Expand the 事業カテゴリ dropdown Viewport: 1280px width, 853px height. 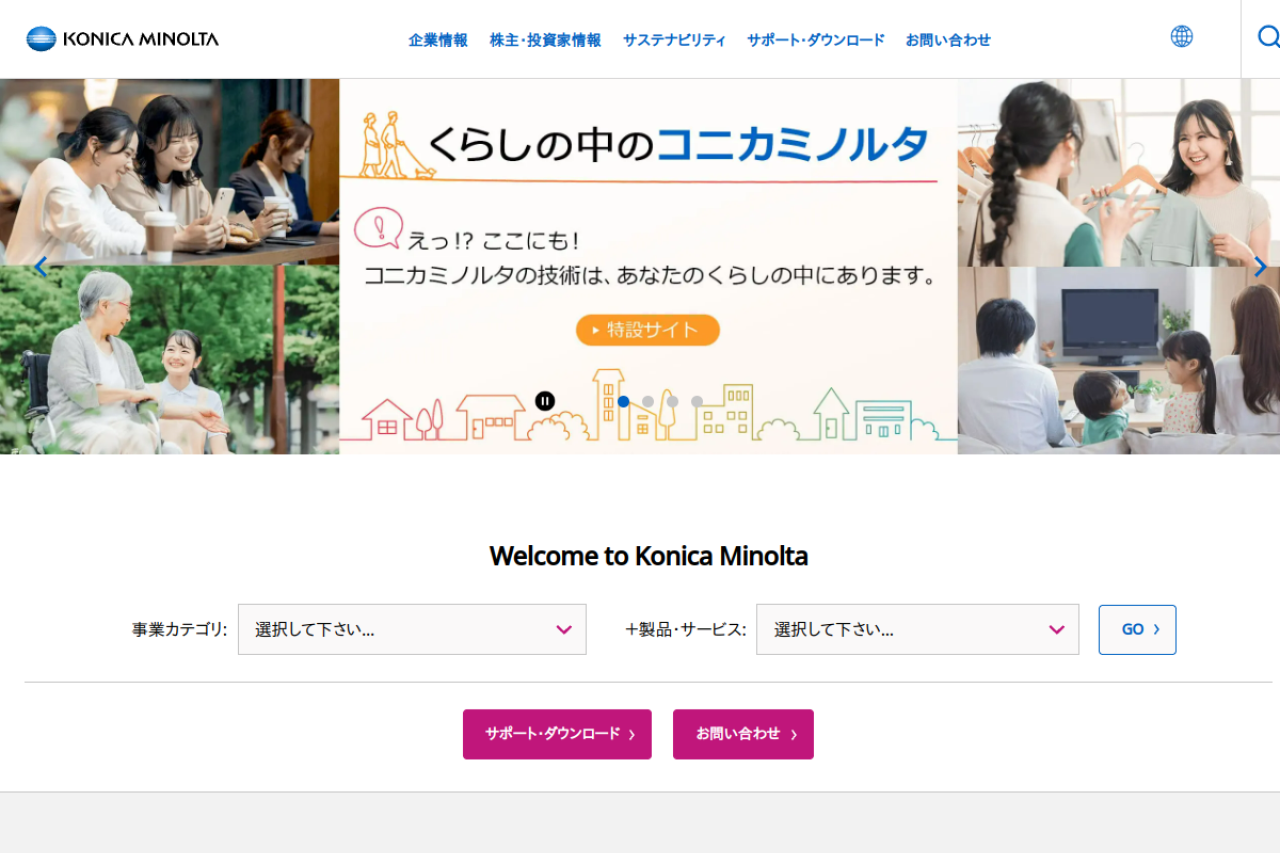coord(412,629)
